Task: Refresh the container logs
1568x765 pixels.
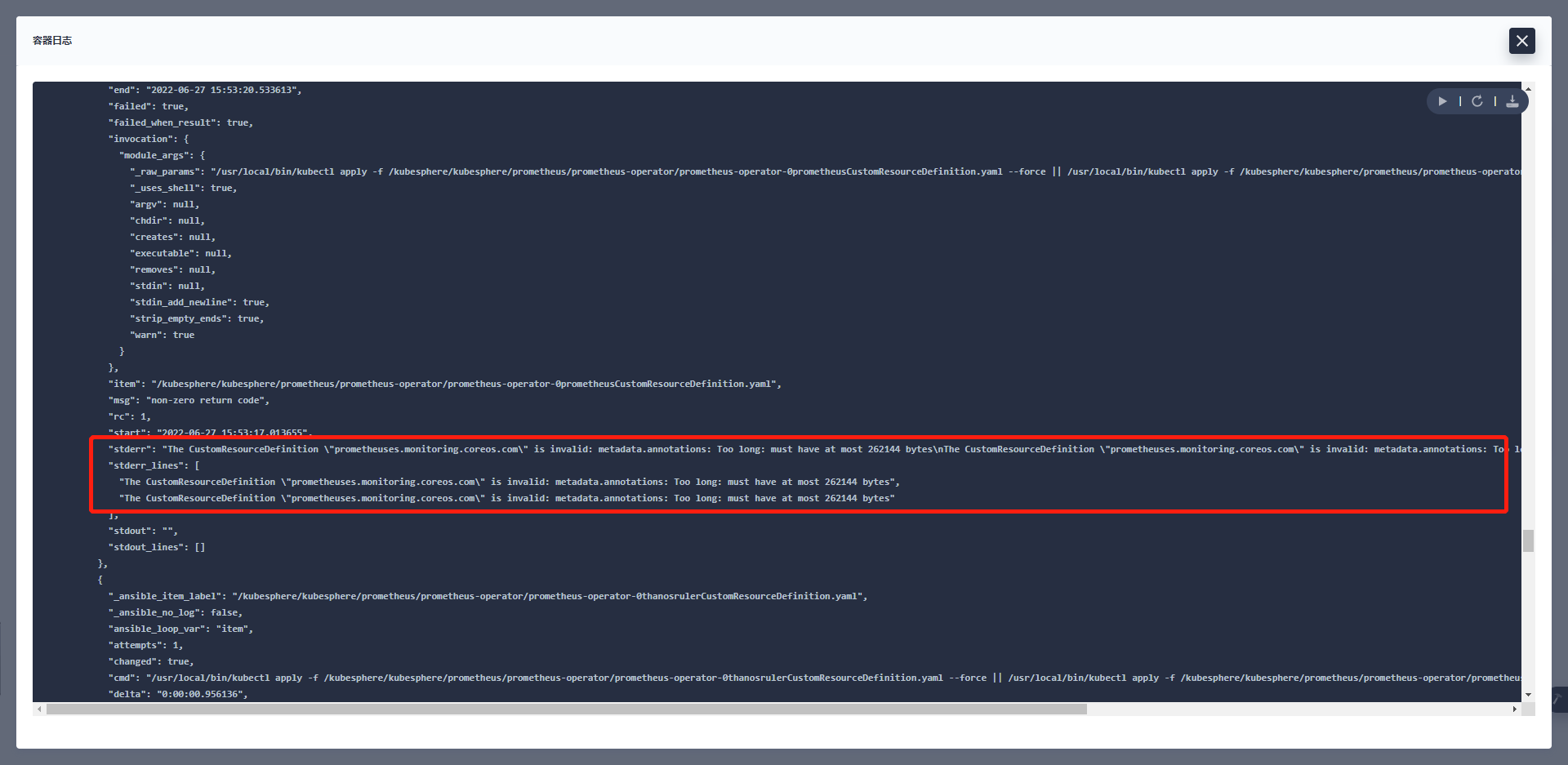Action: point(1477,101)
